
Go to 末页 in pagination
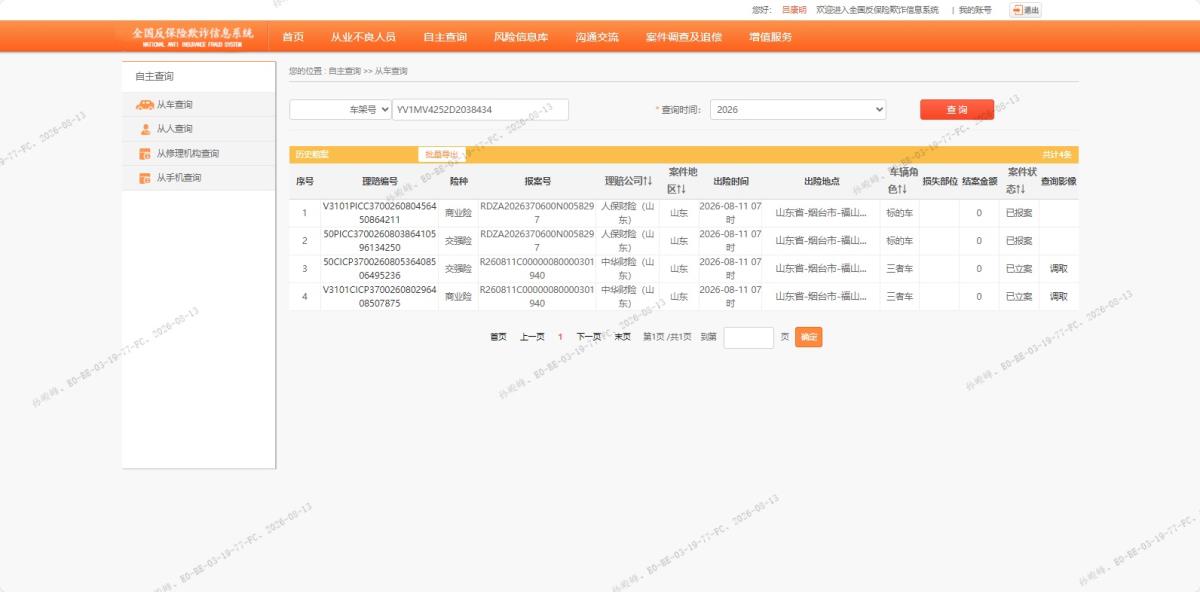pos(622,337)
